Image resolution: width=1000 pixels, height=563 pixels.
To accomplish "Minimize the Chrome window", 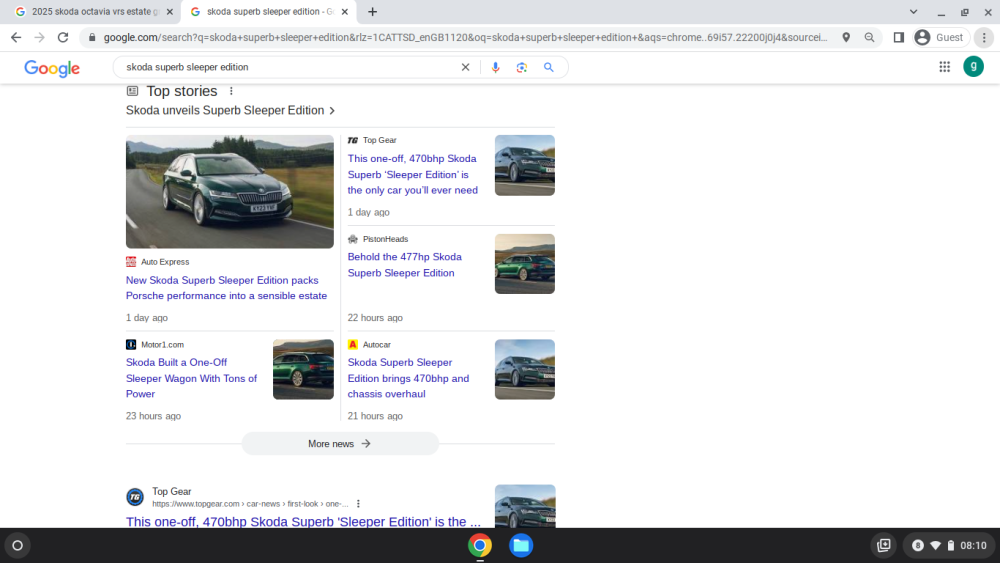I will [941, 11].
